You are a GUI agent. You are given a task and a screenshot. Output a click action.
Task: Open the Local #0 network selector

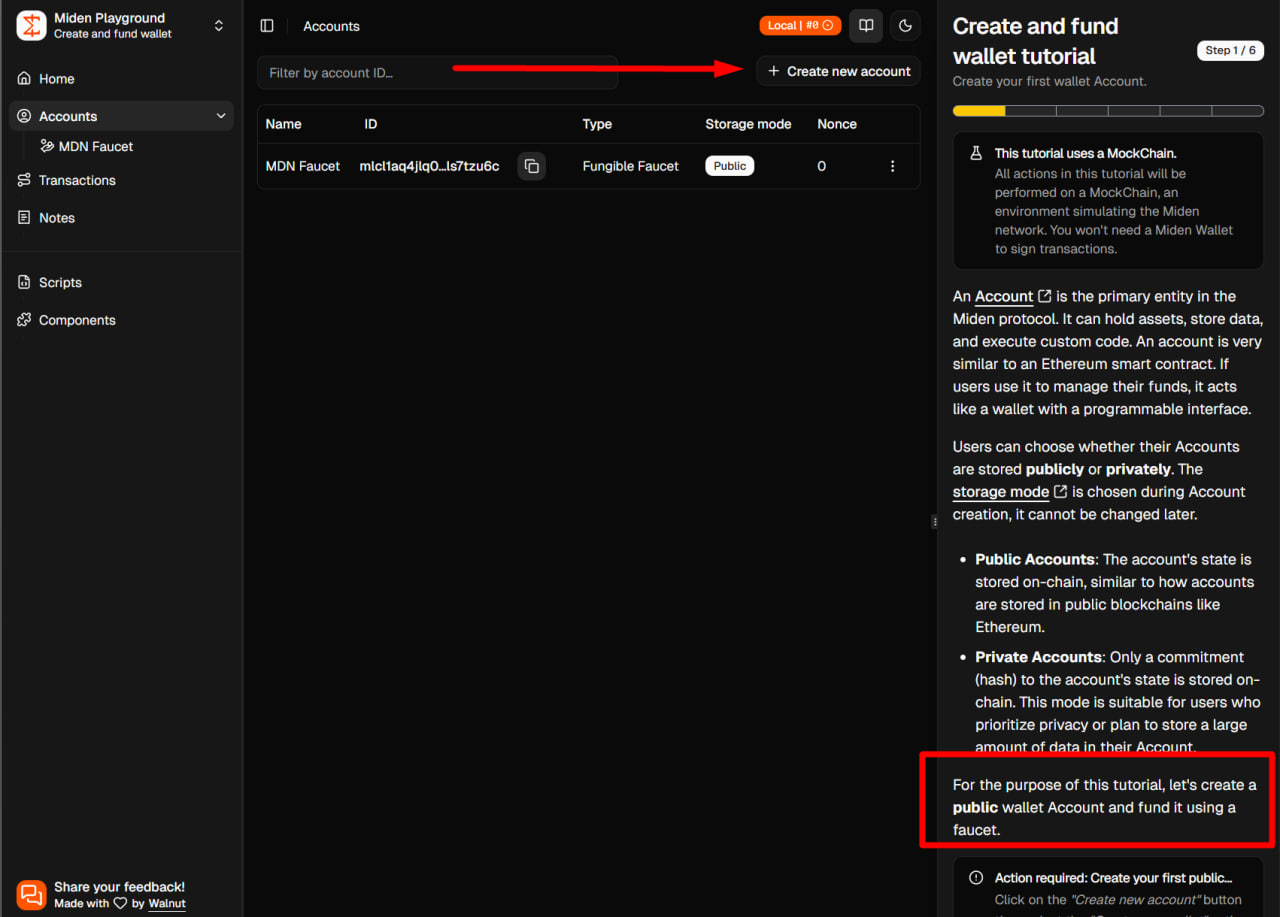(800, 26)
